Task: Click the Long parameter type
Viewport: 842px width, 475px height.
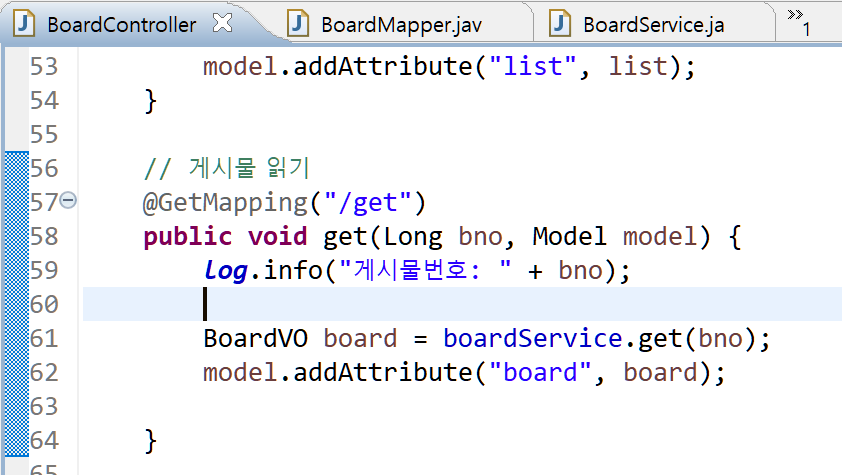Action: 413,237
